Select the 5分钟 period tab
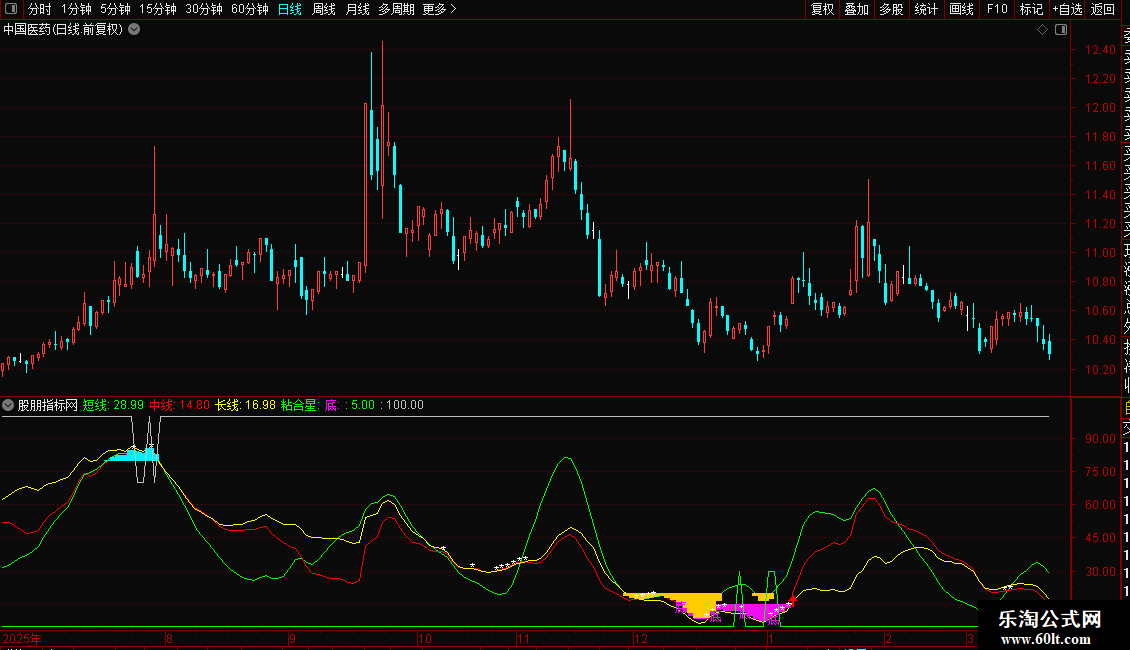 coord(115,9)
